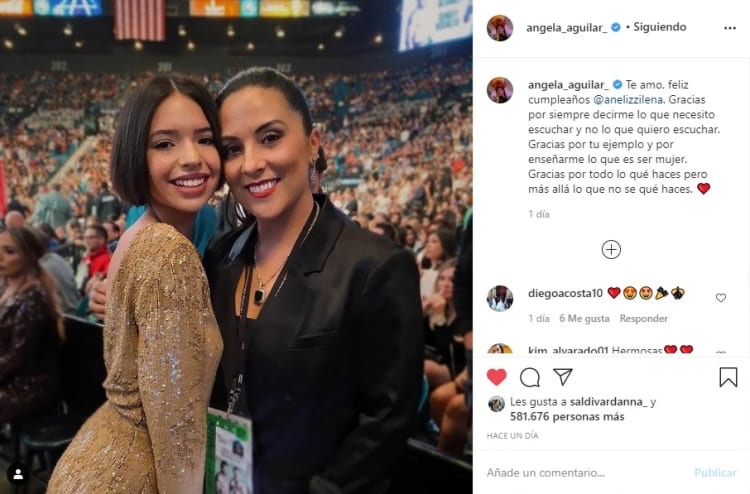View '581.676 personas más' likes list

567,417
